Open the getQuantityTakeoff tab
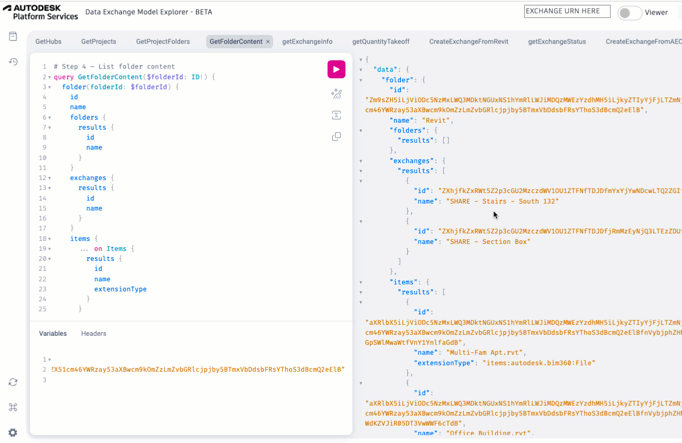The image size is (682, 443). point(381,42)
